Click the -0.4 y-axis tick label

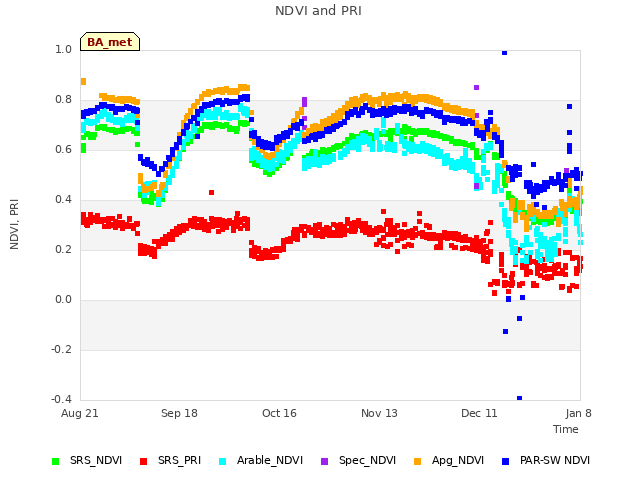point(61,399)
